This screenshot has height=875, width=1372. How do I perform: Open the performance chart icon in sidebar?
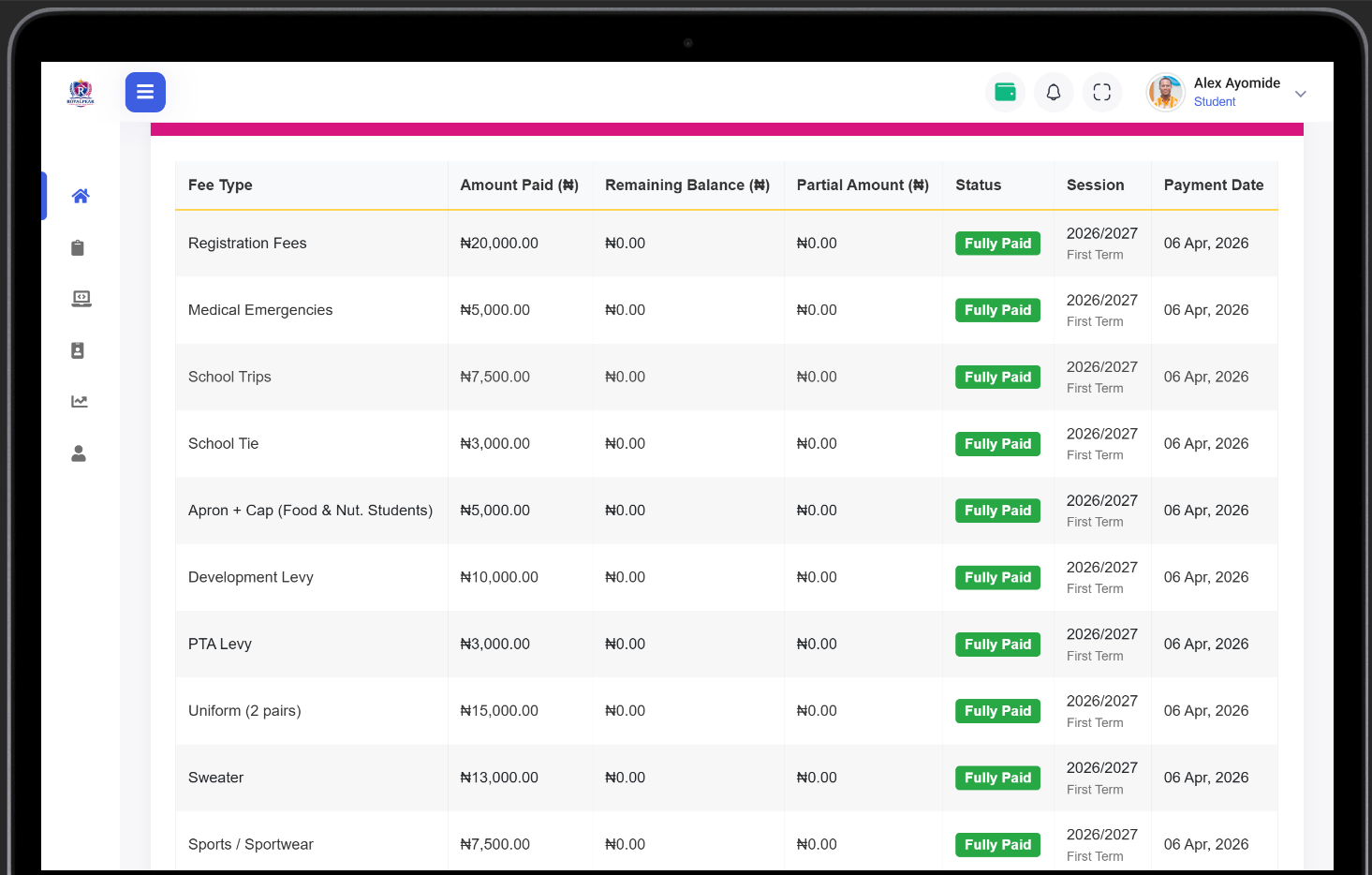(79, 401)
